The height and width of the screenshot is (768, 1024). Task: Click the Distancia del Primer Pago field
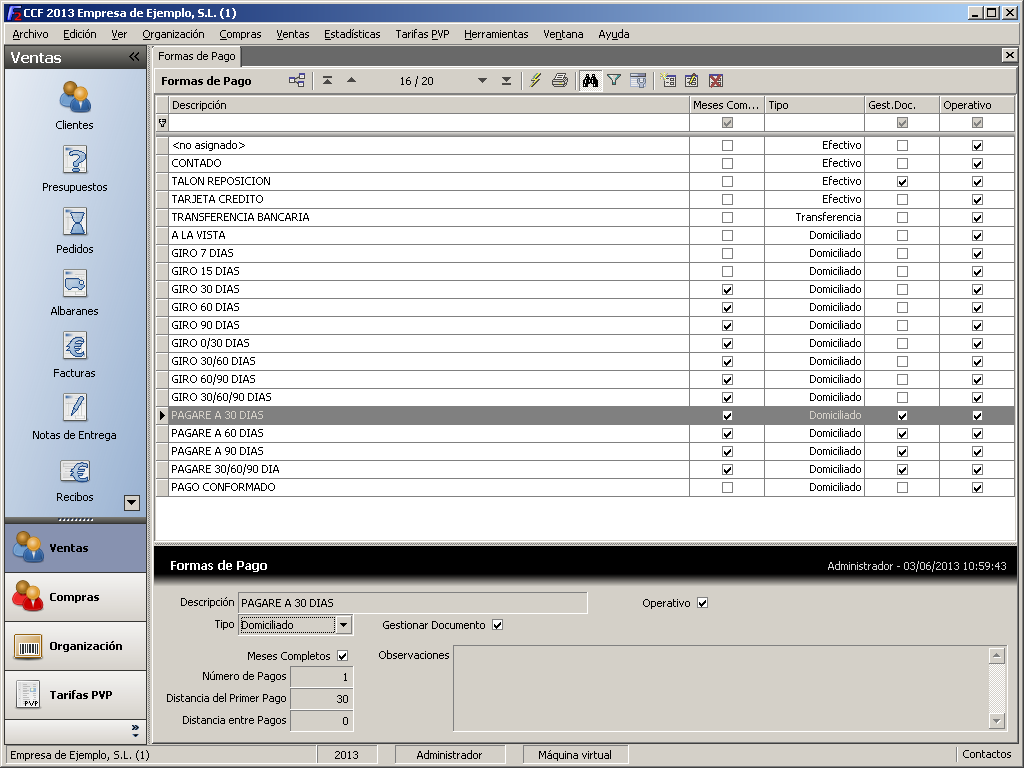tap(321, 699)
